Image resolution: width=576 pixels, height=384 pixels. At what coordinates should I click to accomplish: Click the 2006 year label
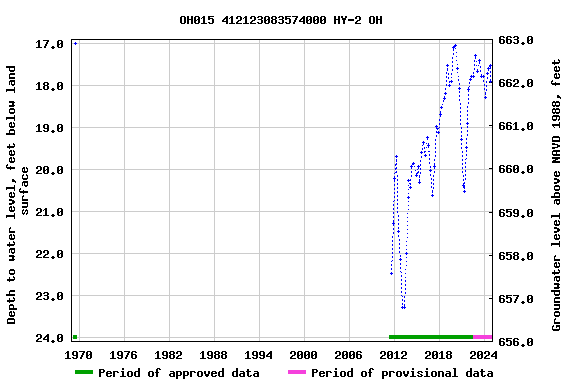coord(348,355)
